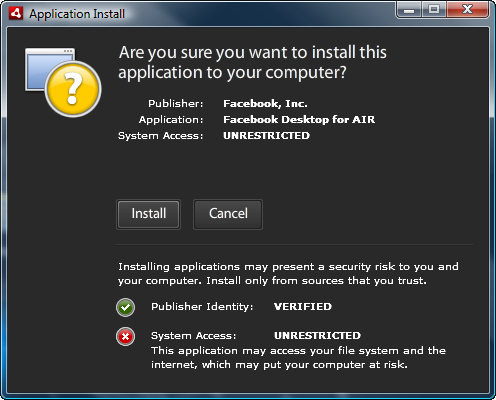Click the Install button
The height and width of the screenshot is (400, 496).
[x=148, y=214]
